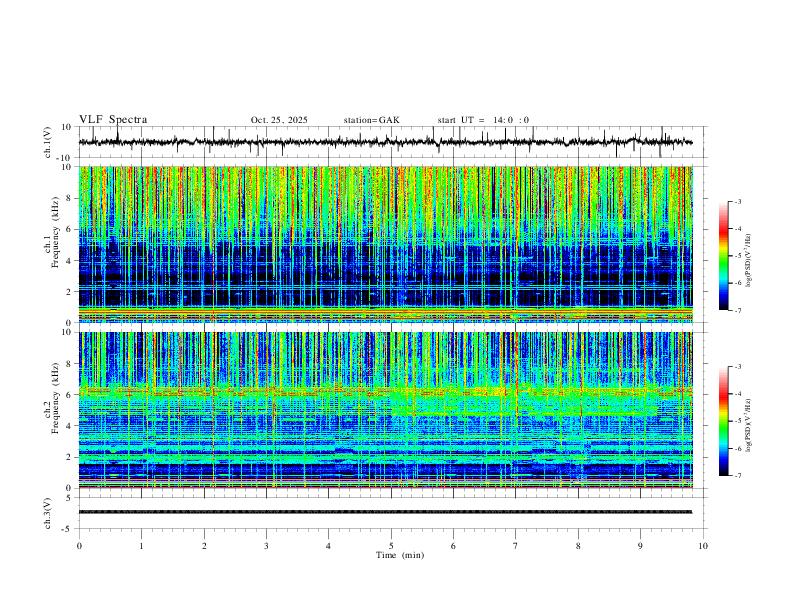Click inside the ch.2 spectrogram panel

385,410
